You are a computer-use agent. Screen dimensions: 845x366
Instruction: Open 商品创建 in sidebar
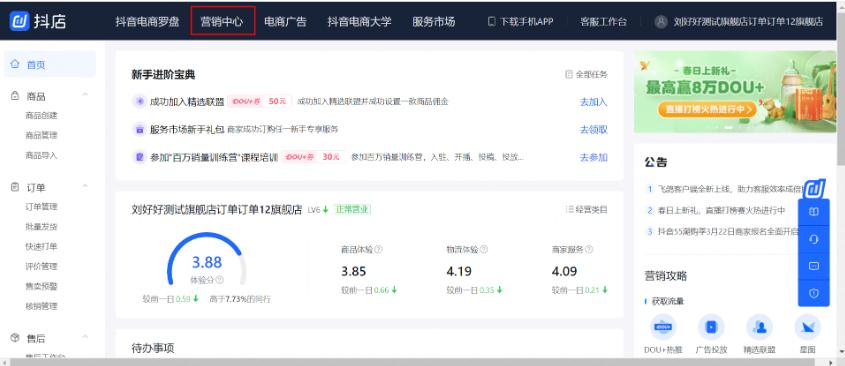coord(41,115)
